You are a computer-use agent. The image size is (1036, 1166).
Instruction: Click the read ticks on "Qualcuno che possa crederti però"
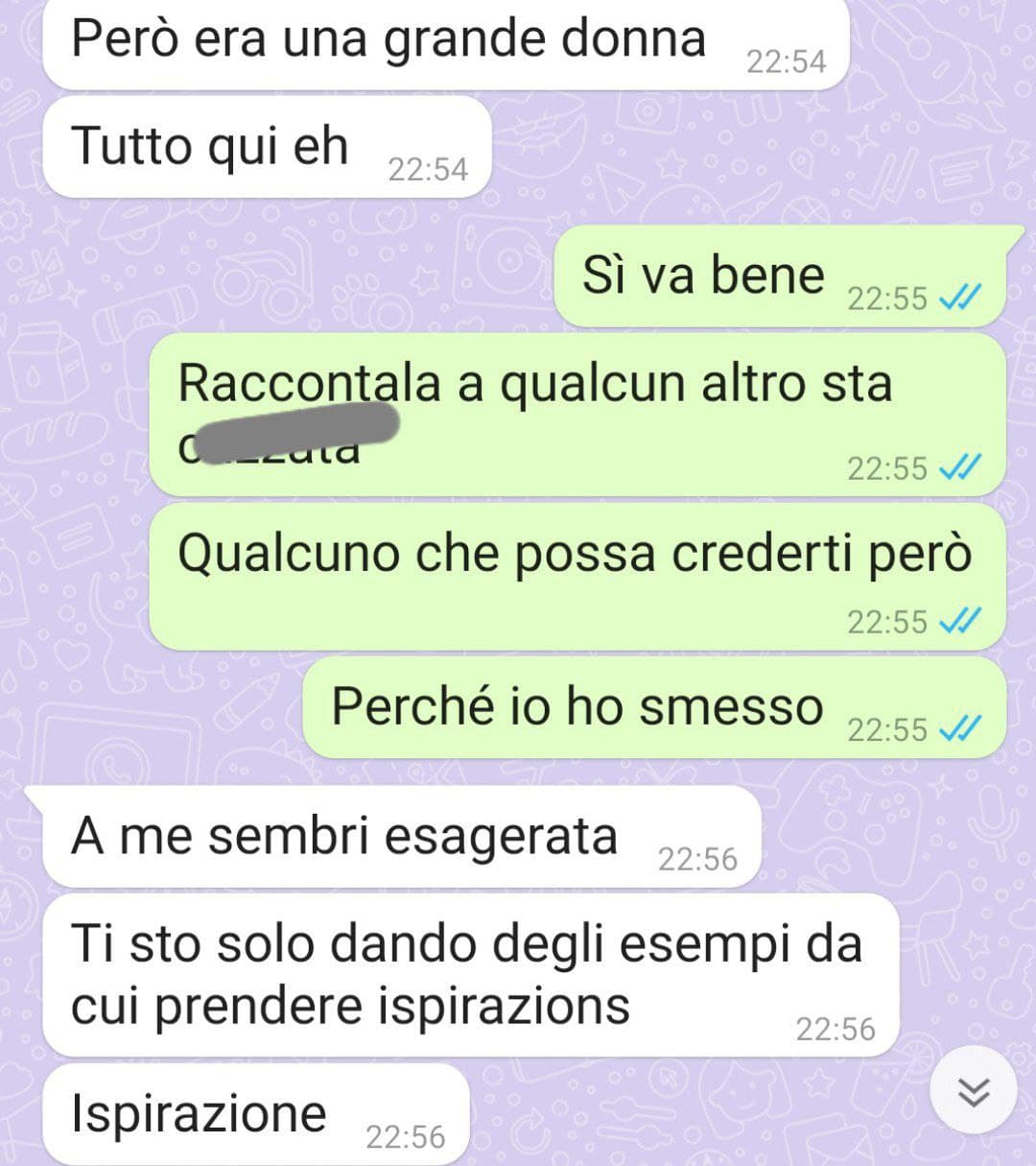click(959, 622)
